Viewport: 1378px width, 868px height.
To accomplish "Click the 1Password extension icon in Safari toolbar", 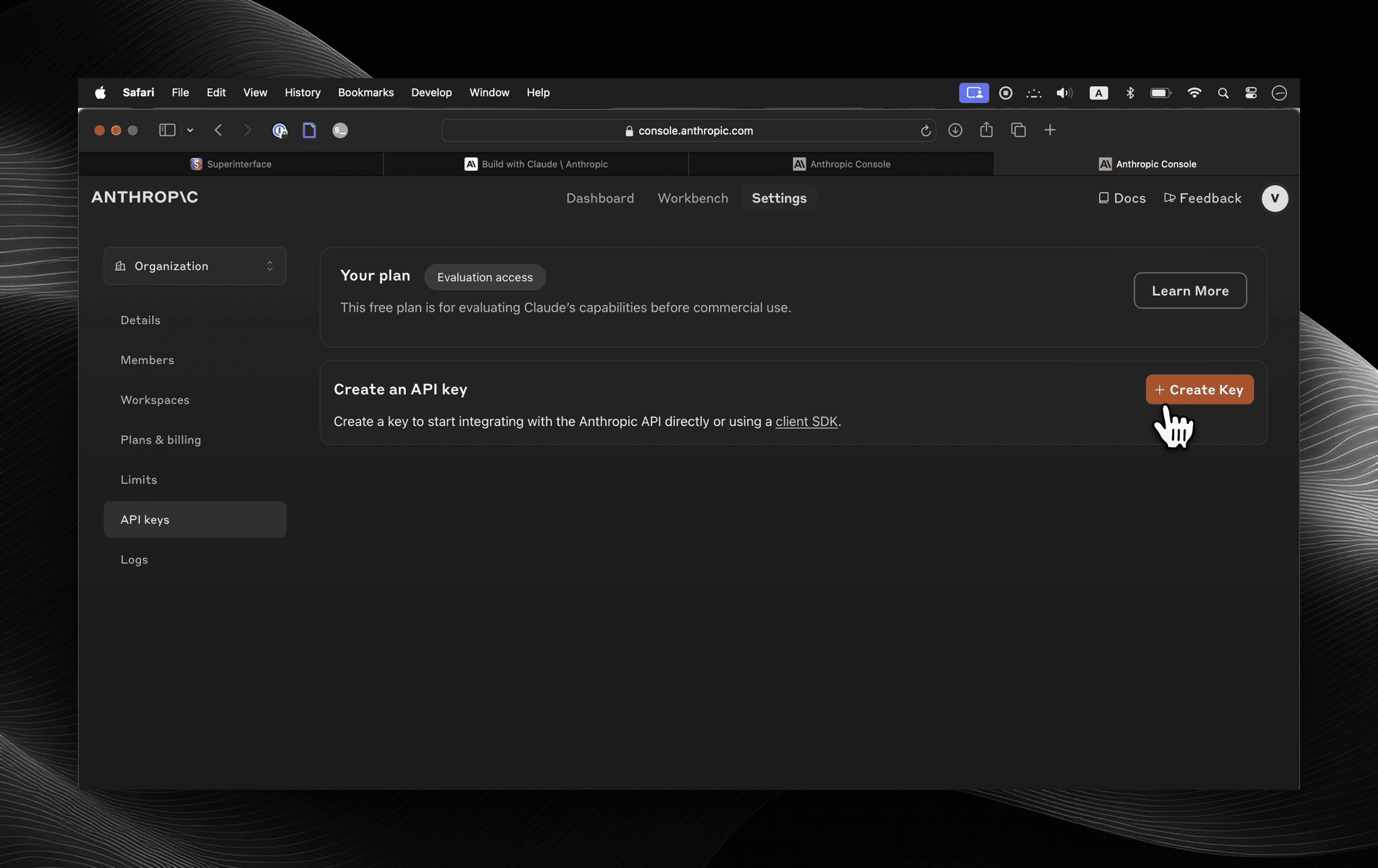I will pyautogui.click(x=279, y=130).
